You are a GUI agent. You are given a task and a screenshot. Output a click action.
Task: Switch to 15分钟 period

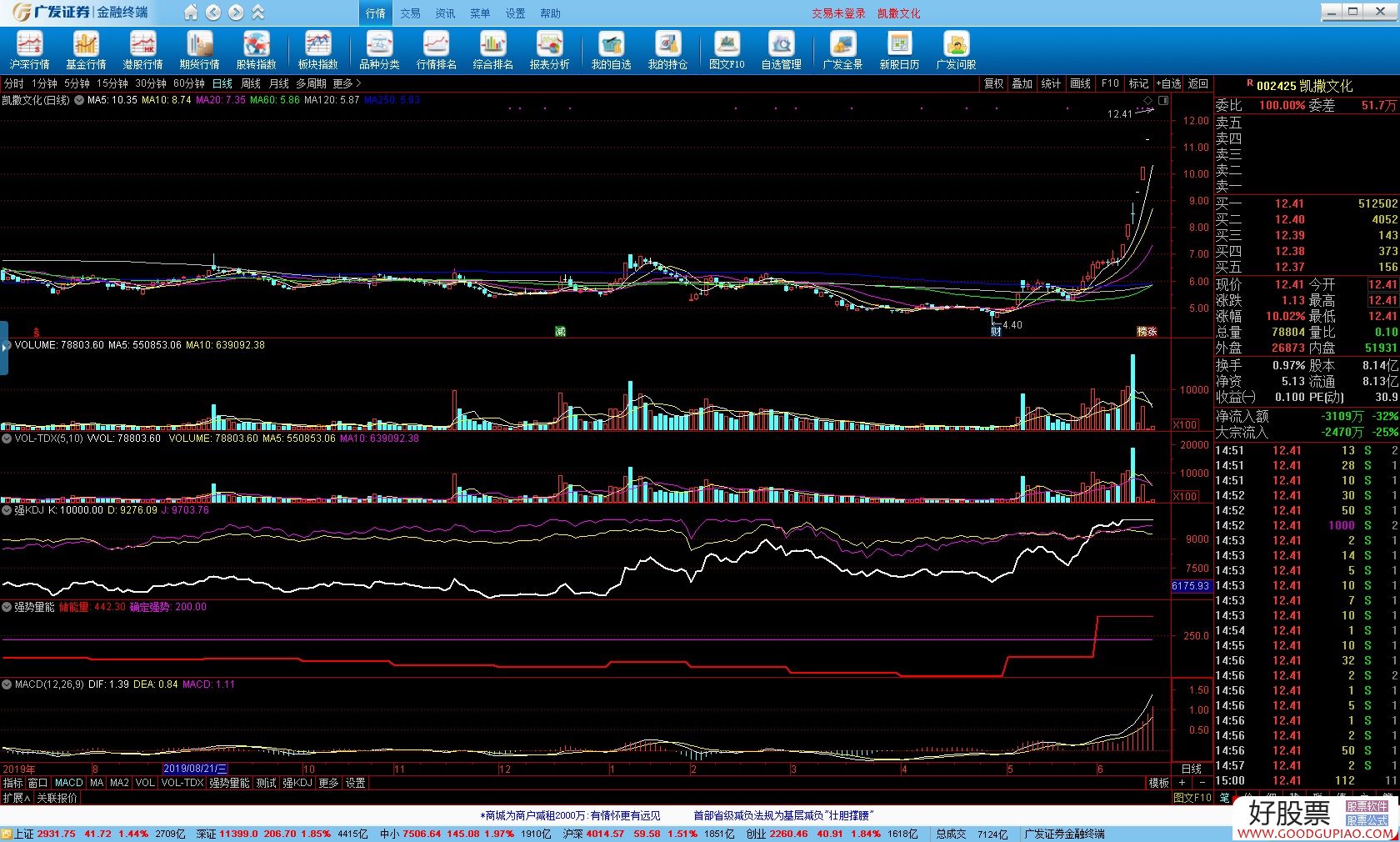click(x=112, y=83)
